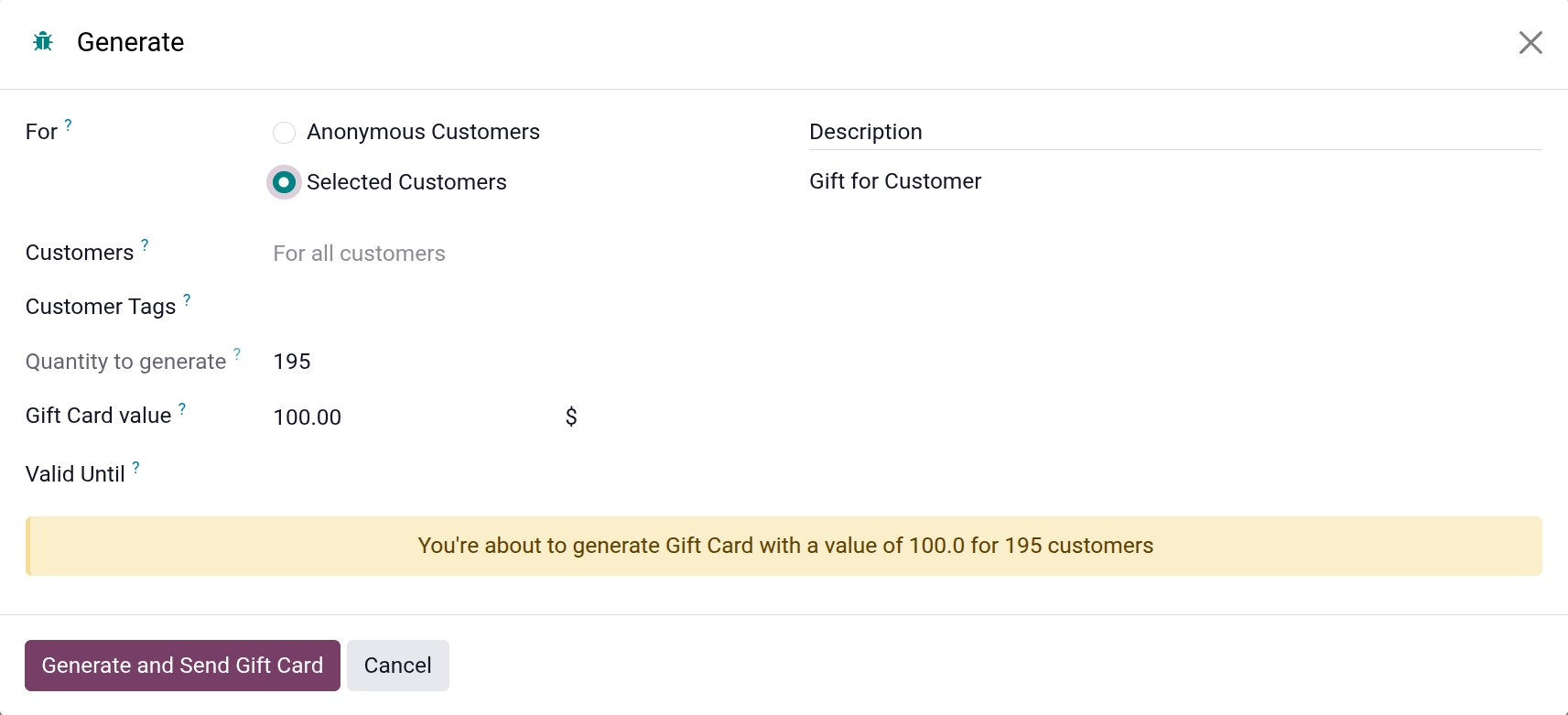Show help tooltip for the For field
Viewport: 1568px width, 715px height.
click(x=68, y=125)
